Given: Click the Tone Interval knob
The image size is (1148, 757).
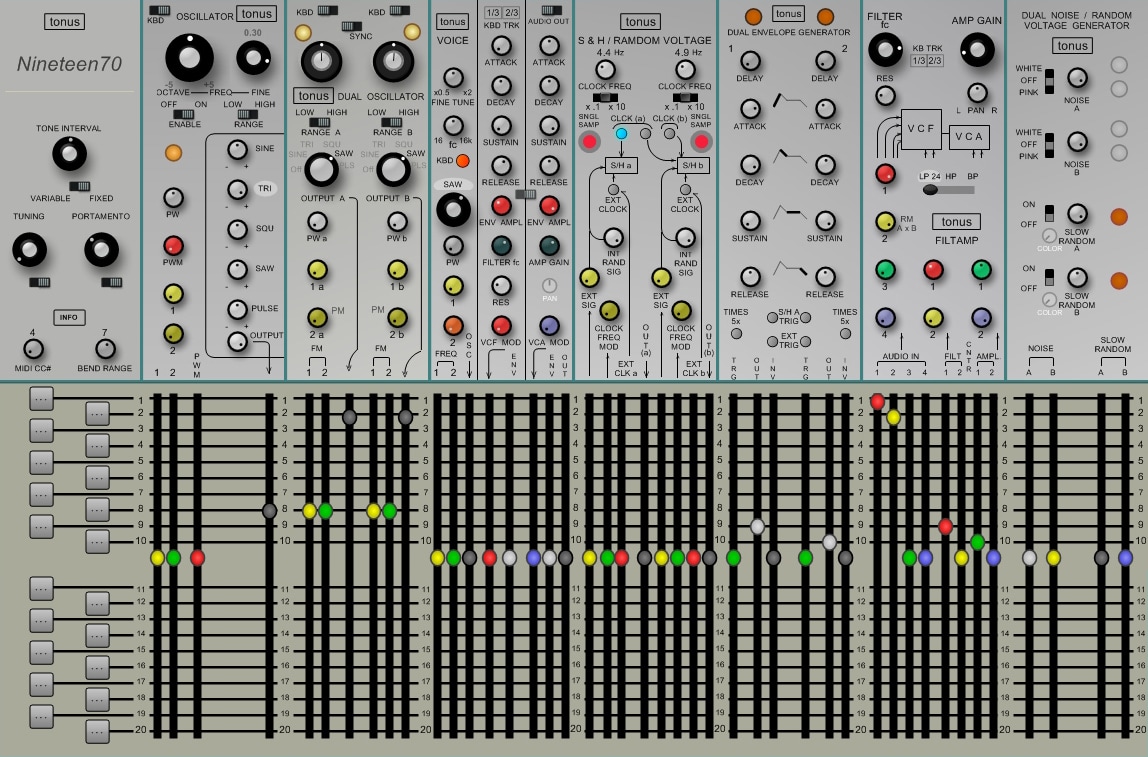Looking at the screenshot, I should click(x=69, y=154).
